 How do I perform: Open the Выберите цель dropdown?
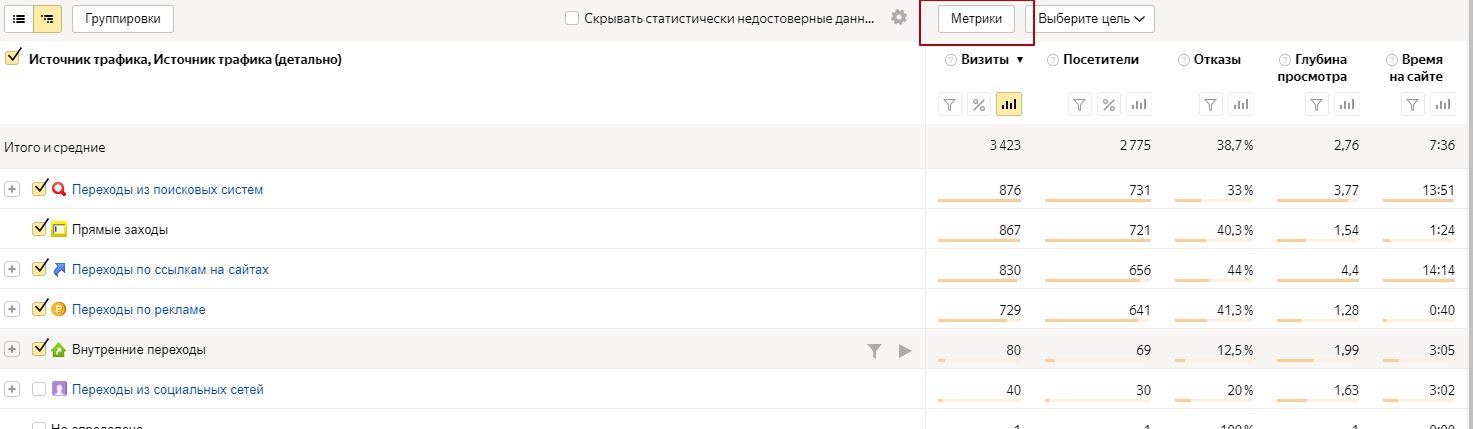pyautogui.click(x=1091, y=18)
